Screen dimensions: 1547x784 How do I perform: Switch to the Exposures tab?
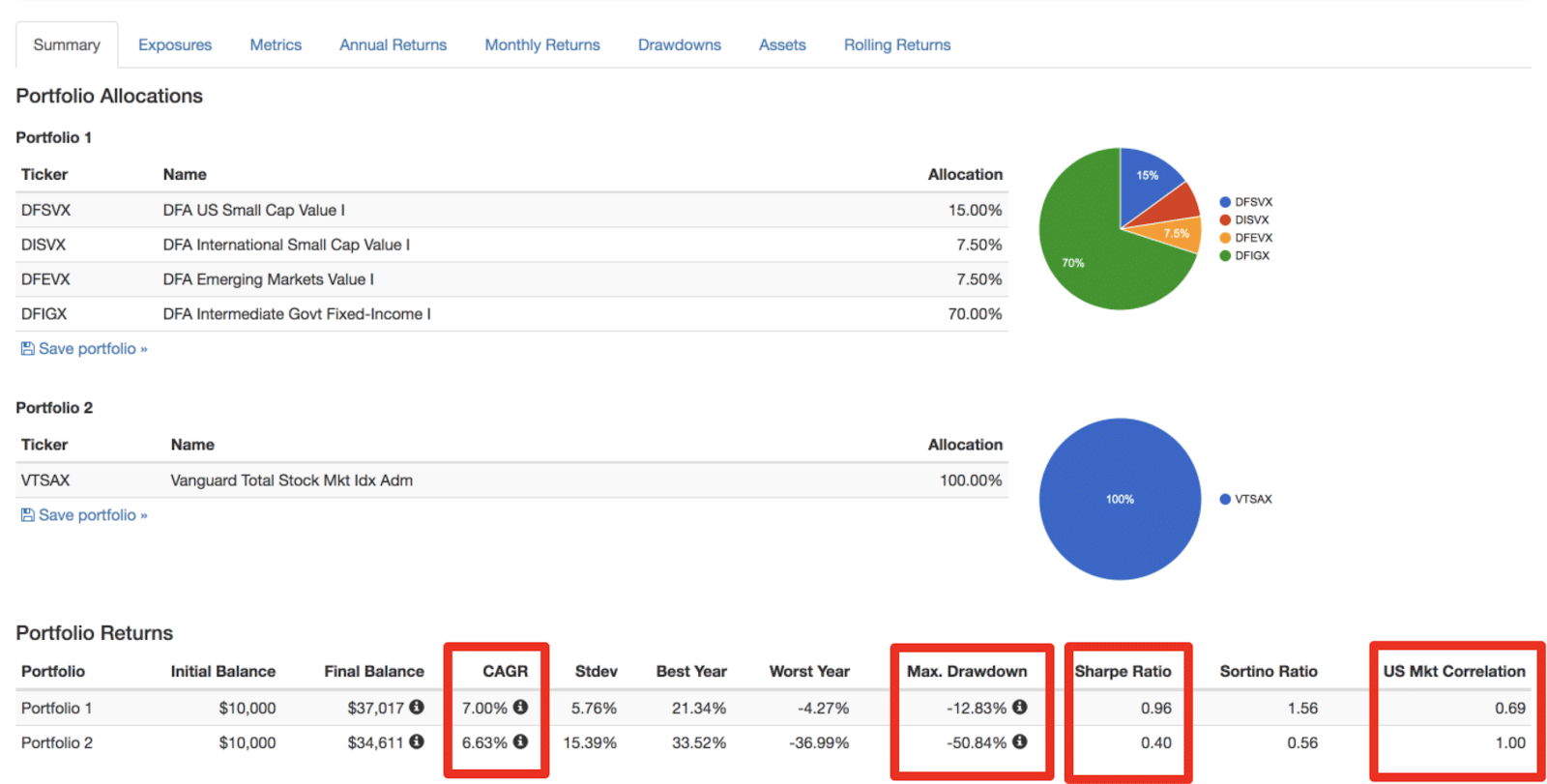tap(175, 44)
